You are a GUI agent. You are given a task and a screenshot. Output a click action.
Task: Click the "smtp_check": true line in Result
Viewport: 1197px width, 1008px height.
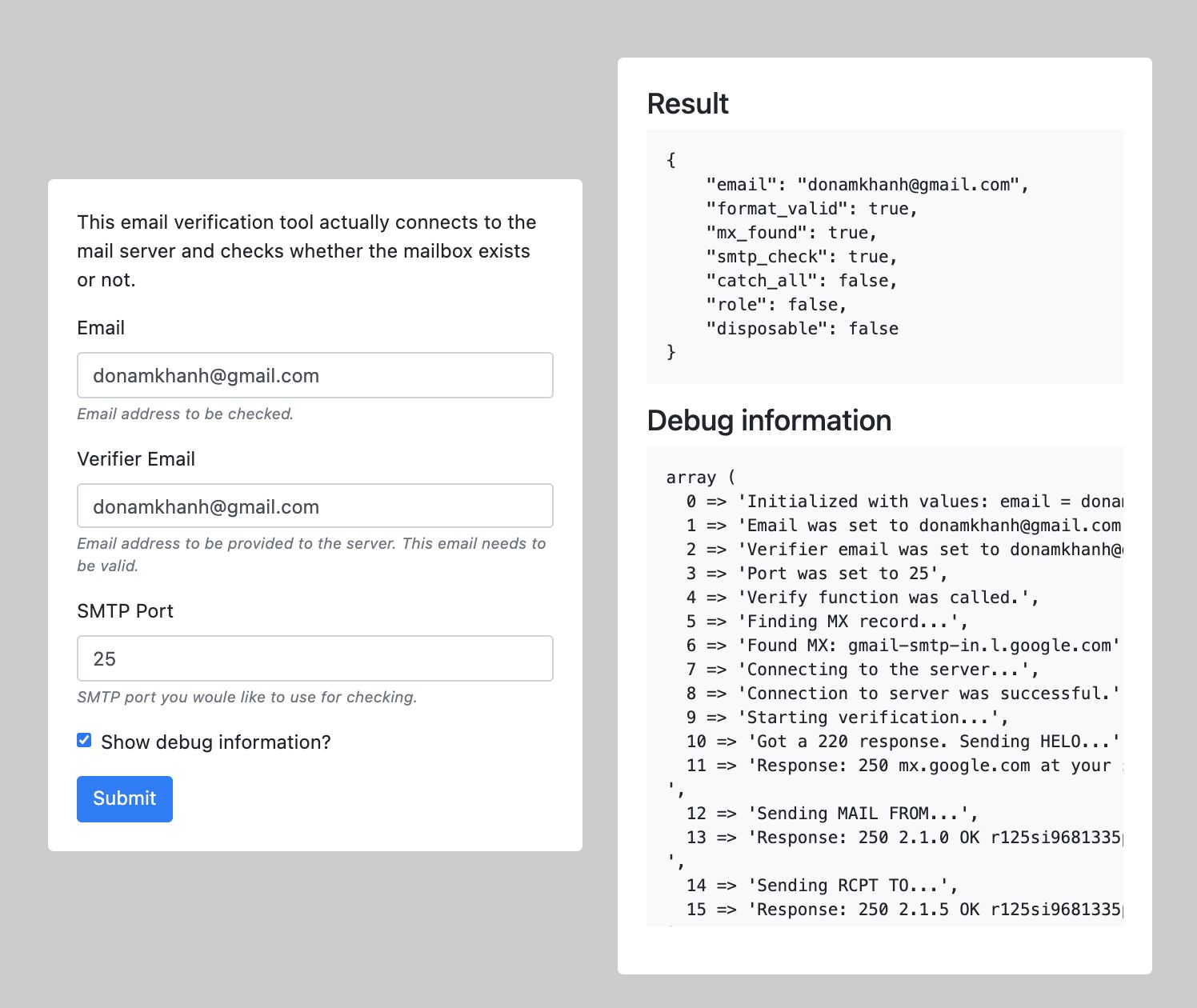[801, 257]
